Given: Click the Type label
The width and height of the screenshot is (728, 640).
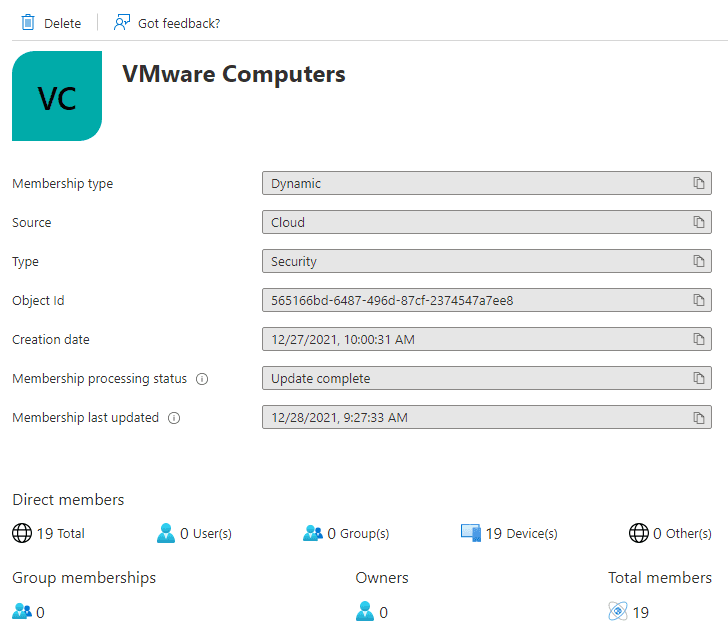Looking at the screenshot, I should (26, 261).
